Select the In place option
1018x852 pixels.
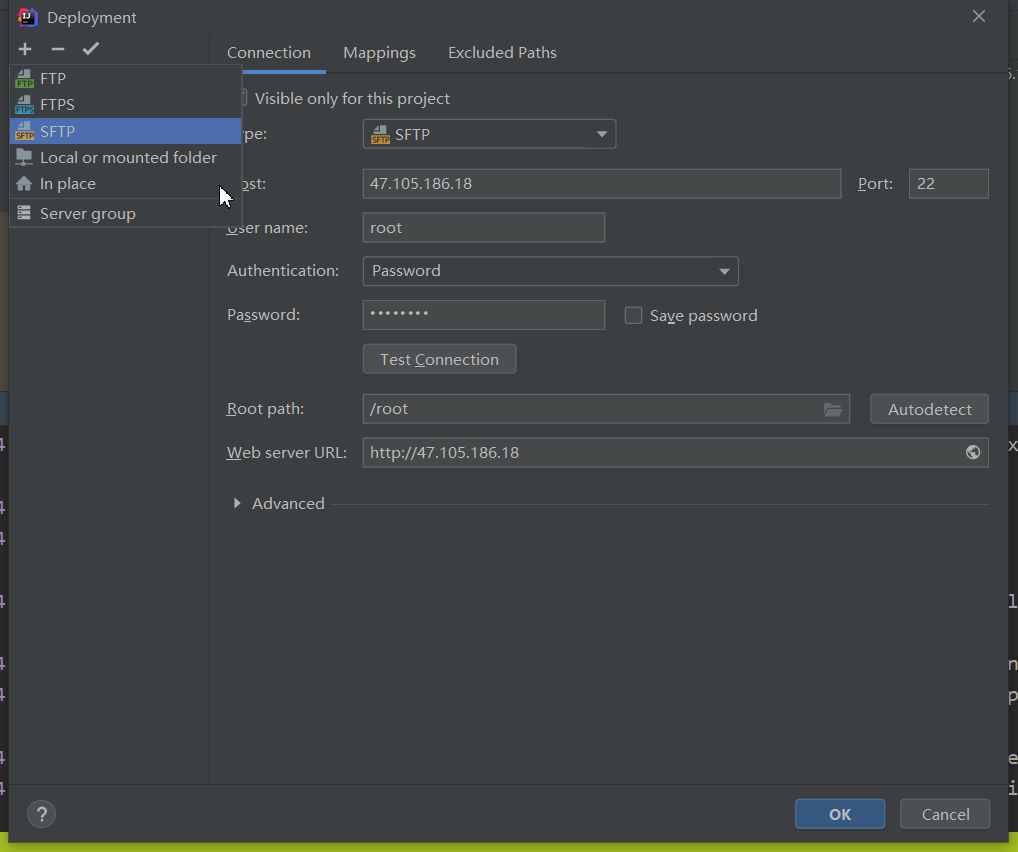point(125,184)
